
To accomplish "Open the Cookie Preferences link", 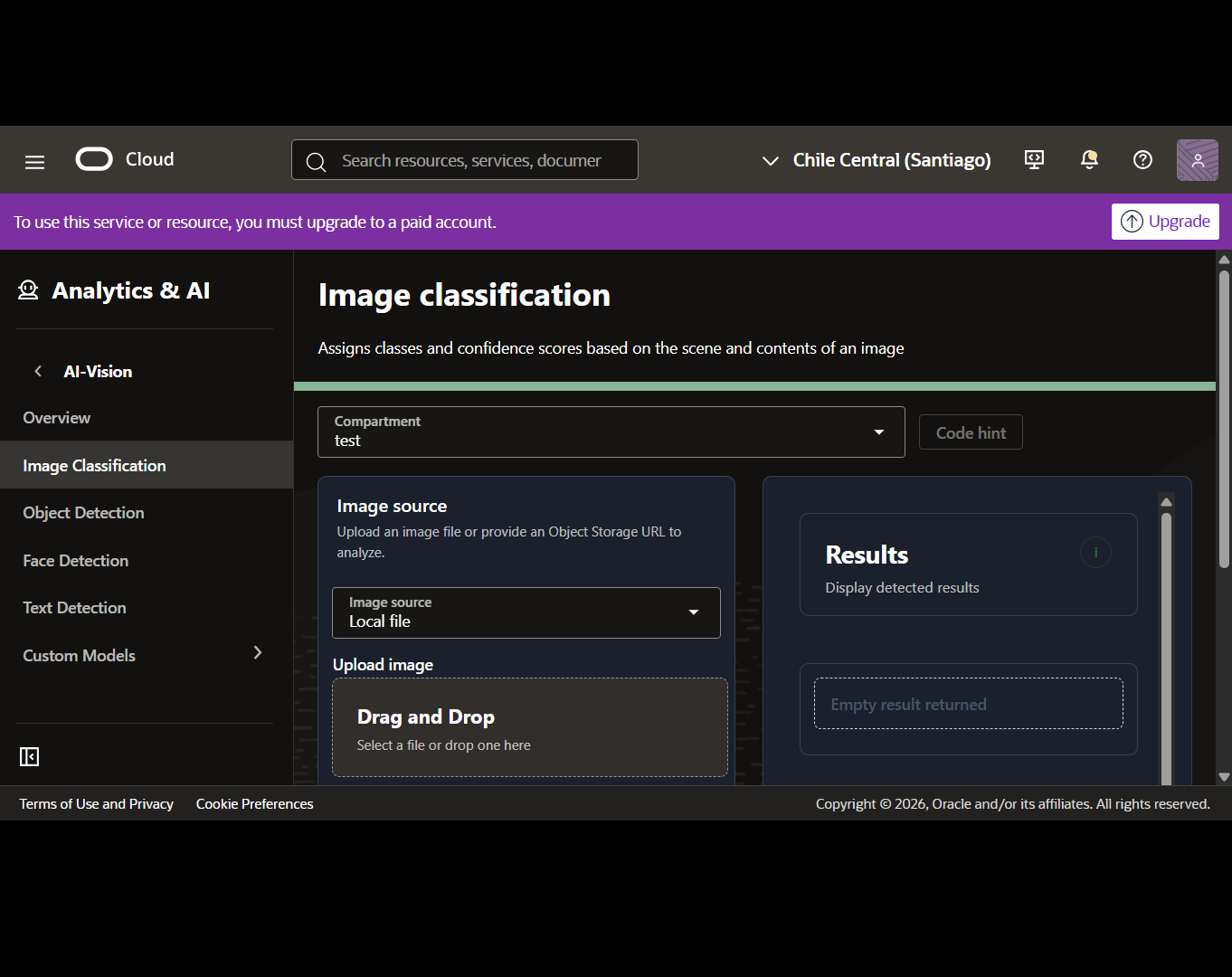I will (x=255, y=803).
